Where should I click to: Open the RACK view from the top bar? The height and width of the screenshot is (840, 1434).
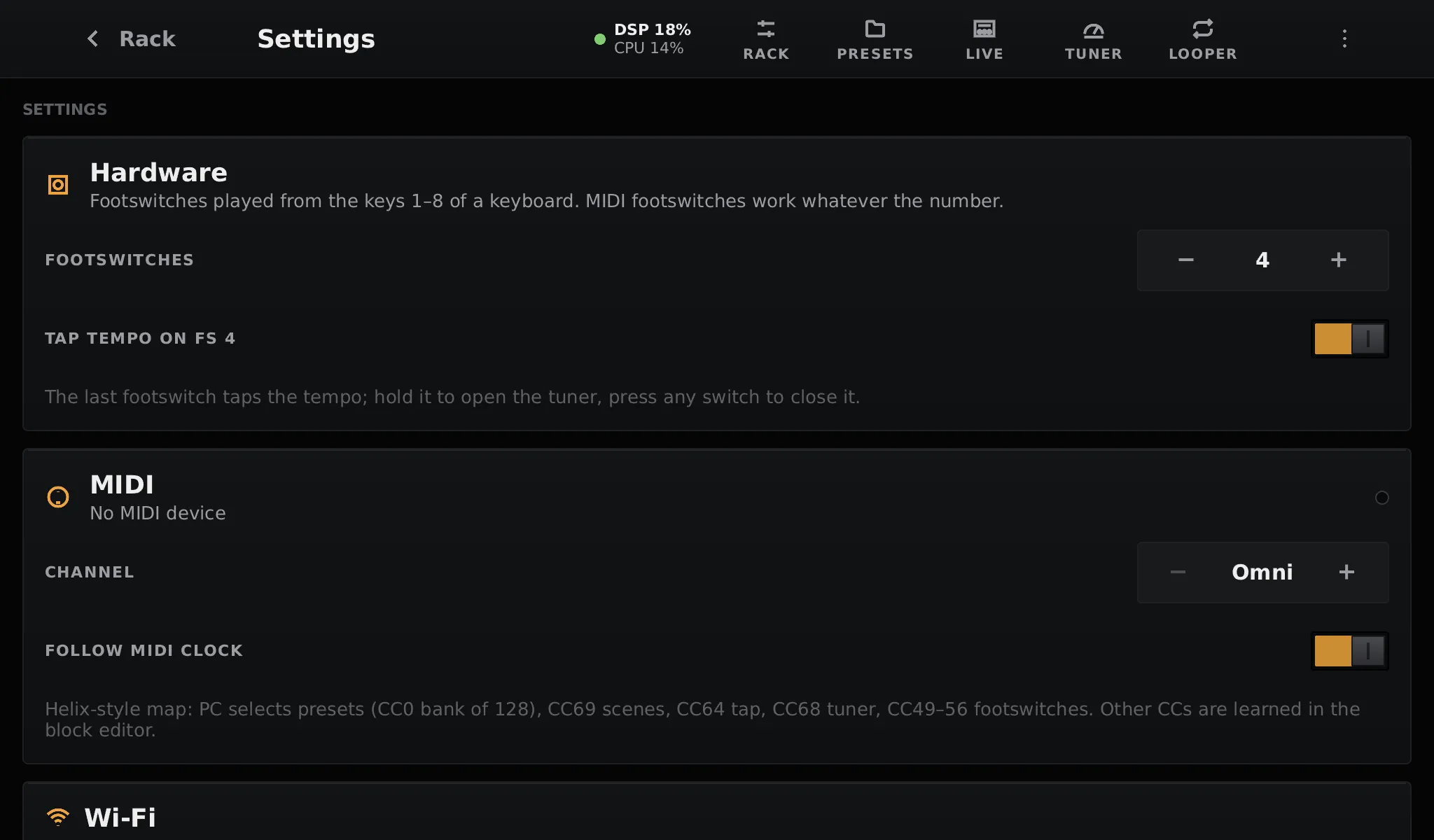coord(766,39)
